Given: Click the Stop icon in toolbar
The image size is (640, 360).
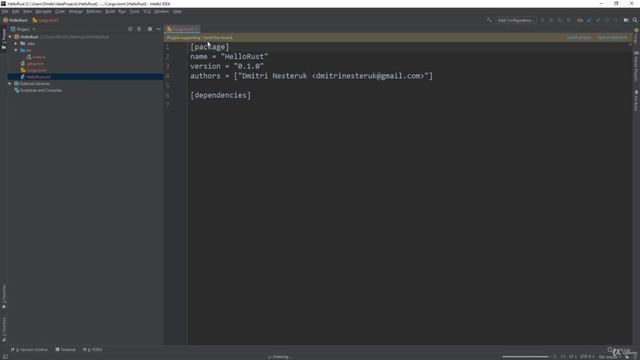Looking at the screenshot, I should (569, 20).
